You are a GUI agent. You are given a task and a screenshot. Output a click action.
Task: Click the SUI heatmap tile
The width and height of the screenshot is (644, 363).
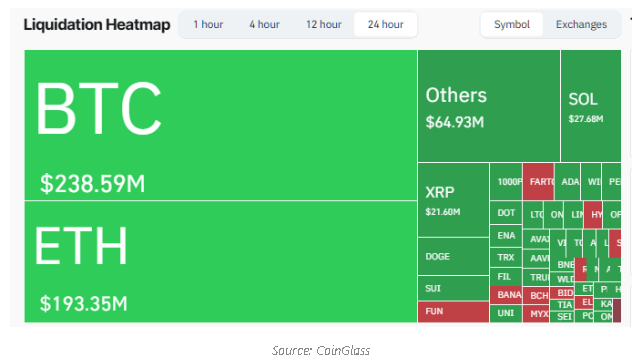click(x=453, y=288)
